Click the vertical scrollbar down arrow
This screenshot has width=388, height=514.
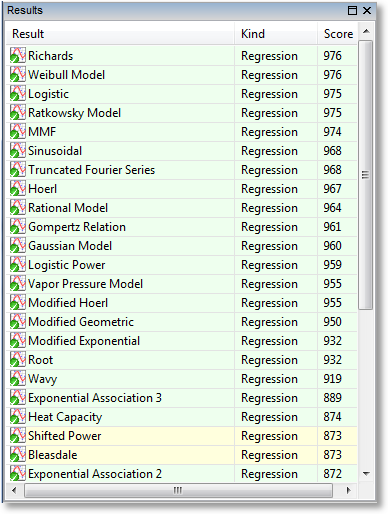(366, 474)
